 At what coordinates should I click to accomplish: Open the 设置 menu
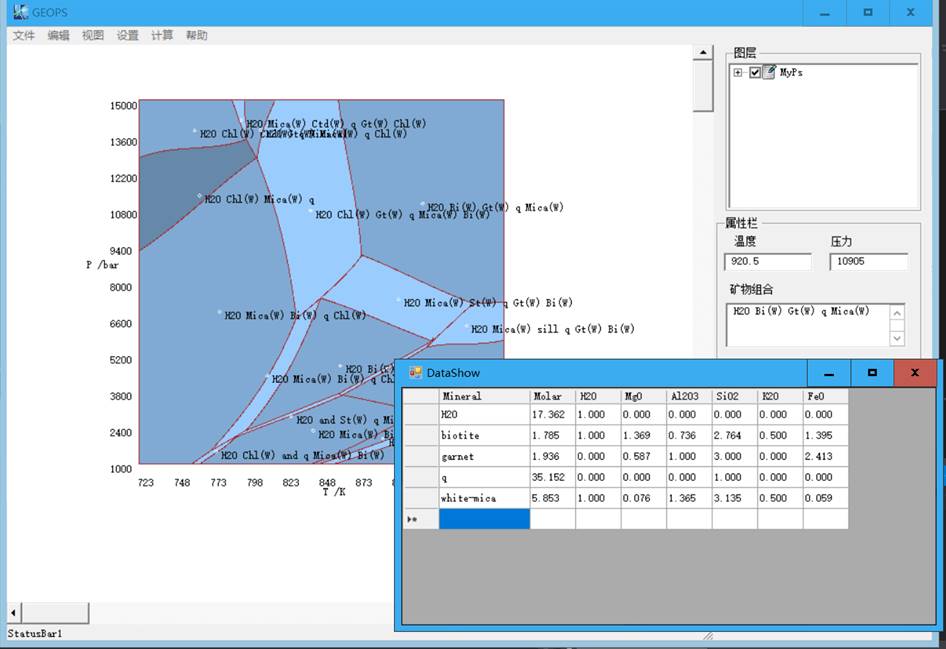[127, 35]
